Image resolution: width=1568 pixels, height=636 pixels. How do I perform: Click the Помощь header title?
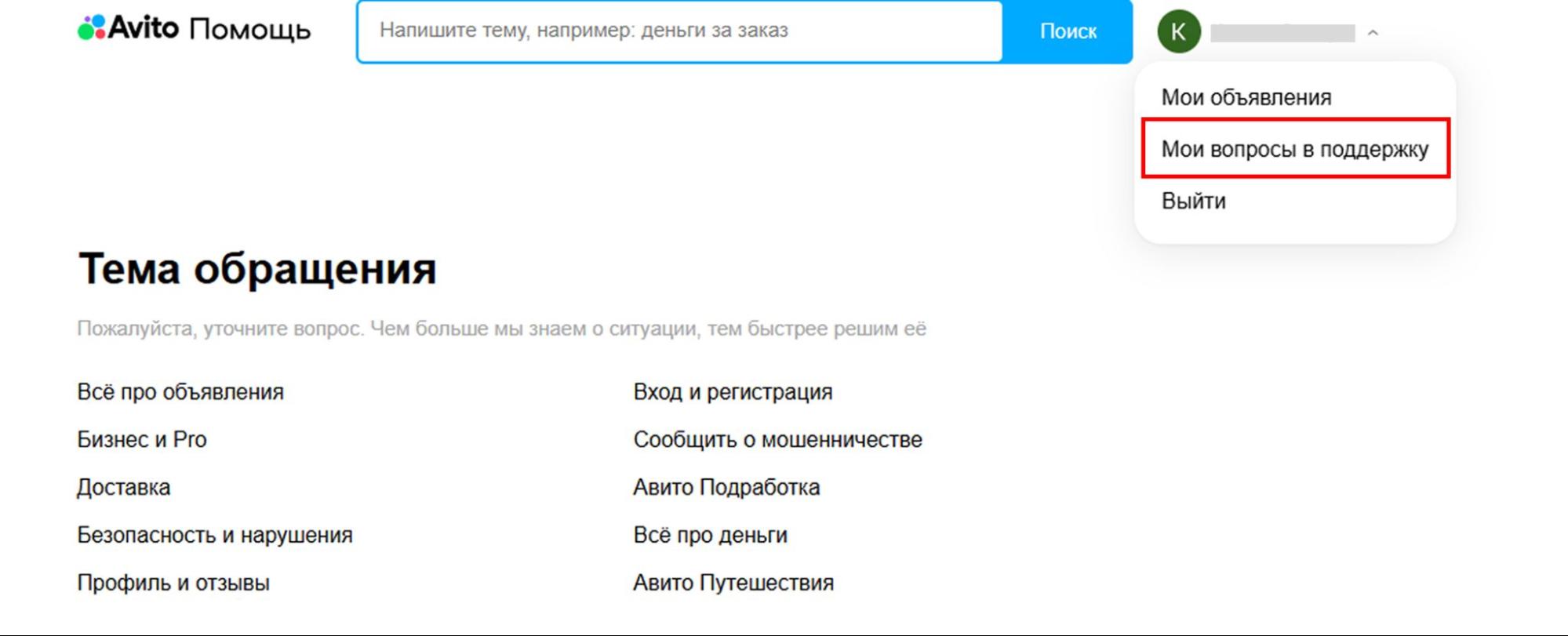[249, 30]
